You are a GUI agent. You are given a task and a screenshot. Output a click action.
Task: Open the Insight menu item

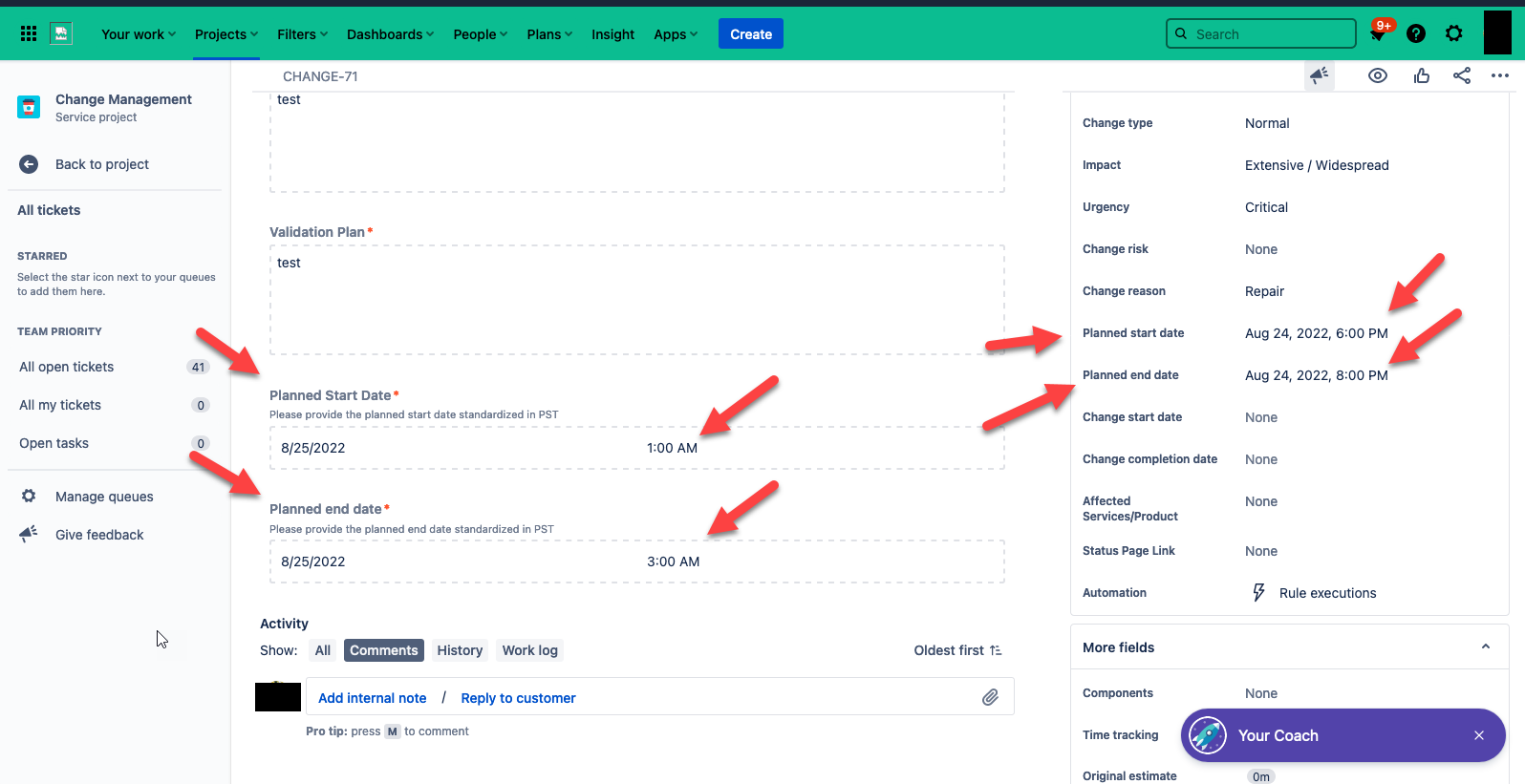point(612,34)
